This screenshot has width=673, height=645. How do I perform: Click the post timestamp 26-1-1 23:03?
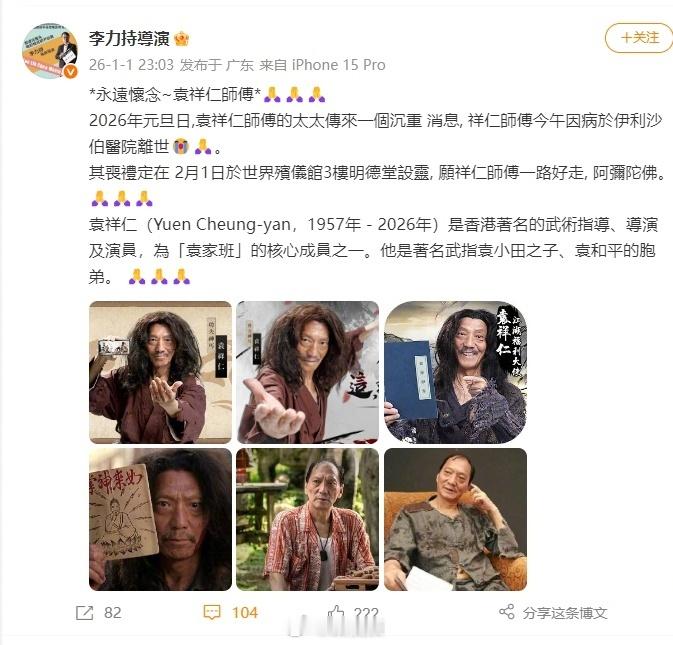(x=131, y=65)
